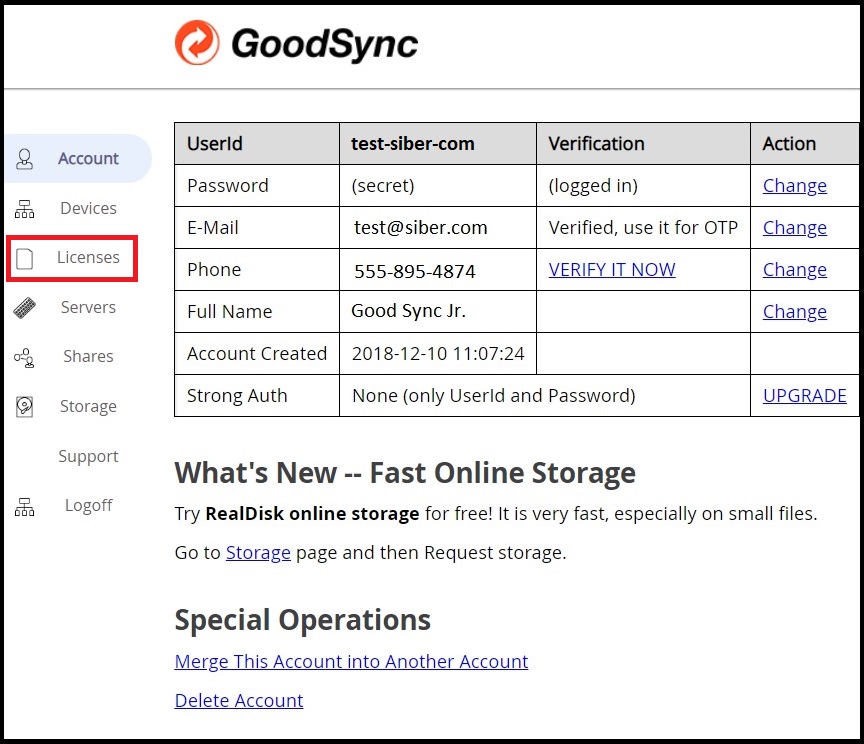864x744 pixels.
Task: Click the Account person icon in sidebar
Action: [x=25, y=159]
